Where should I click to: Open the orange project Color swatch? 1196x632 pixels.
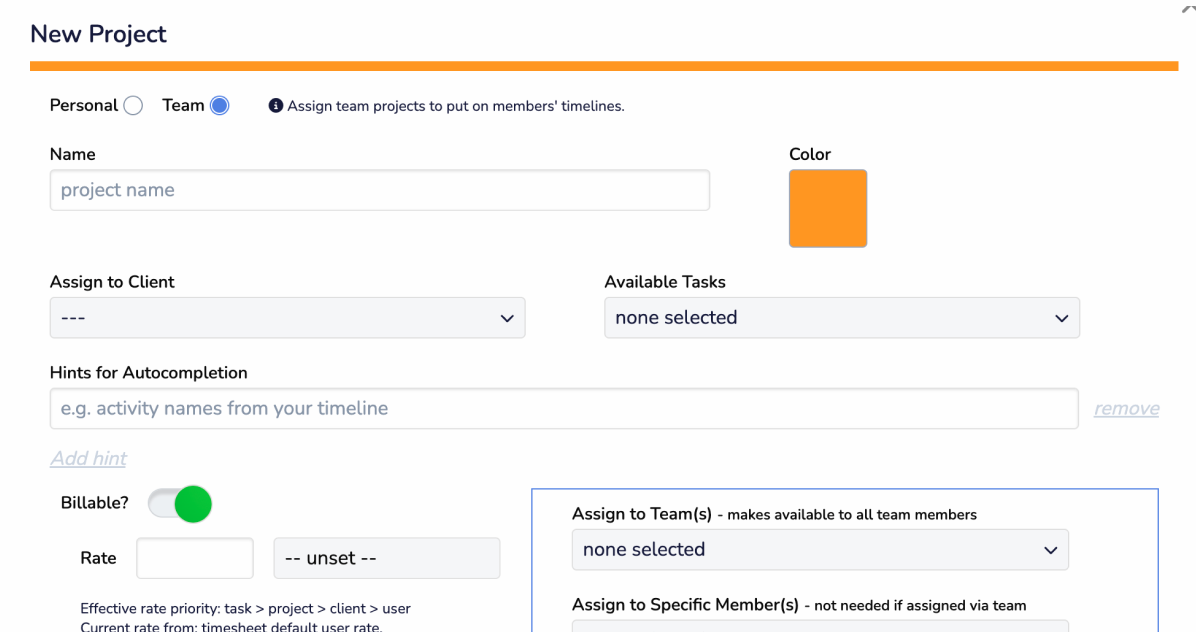point(827,208)
